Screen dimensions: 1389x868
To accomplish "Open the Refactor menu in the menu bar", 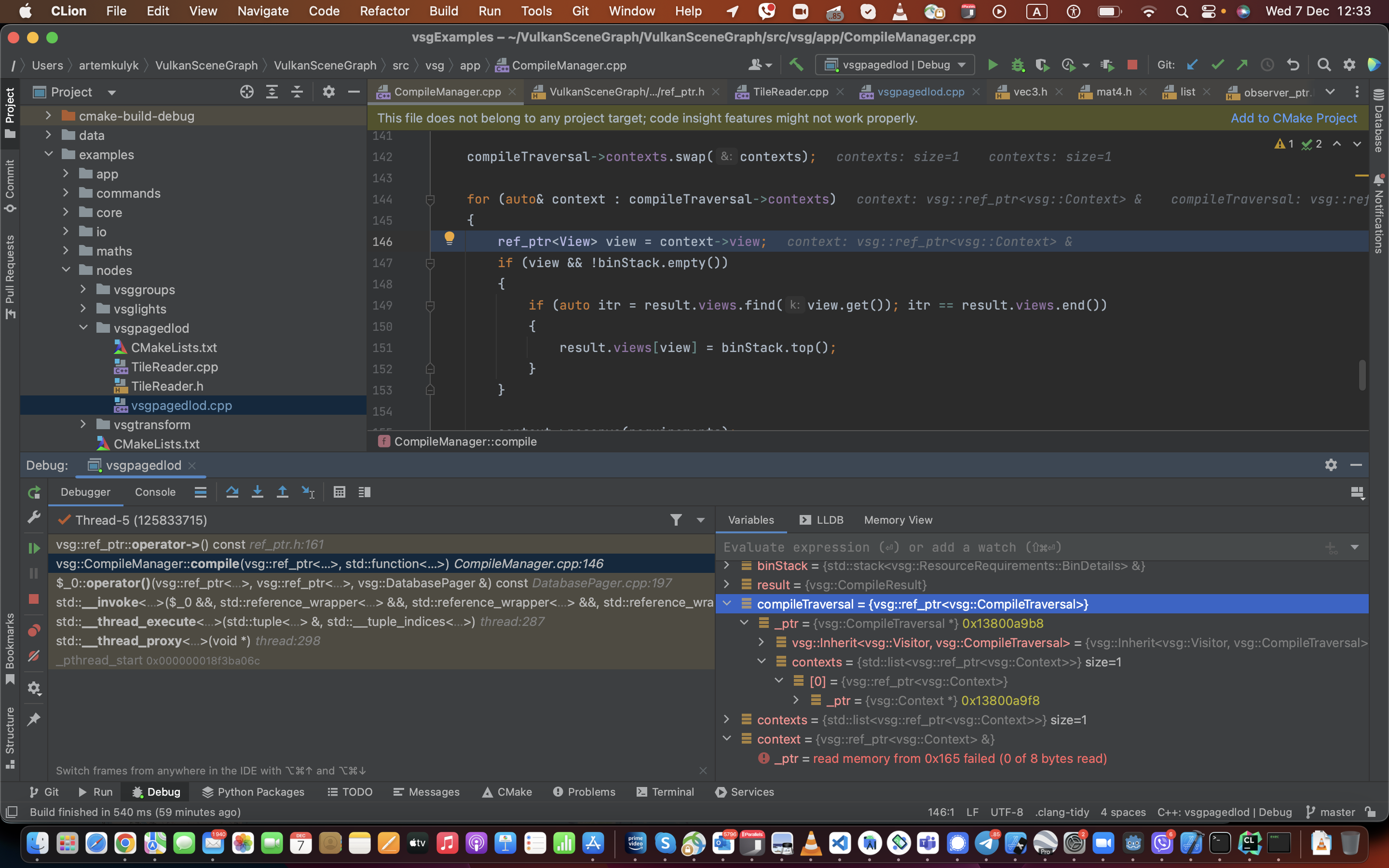I will pos(384,11).
